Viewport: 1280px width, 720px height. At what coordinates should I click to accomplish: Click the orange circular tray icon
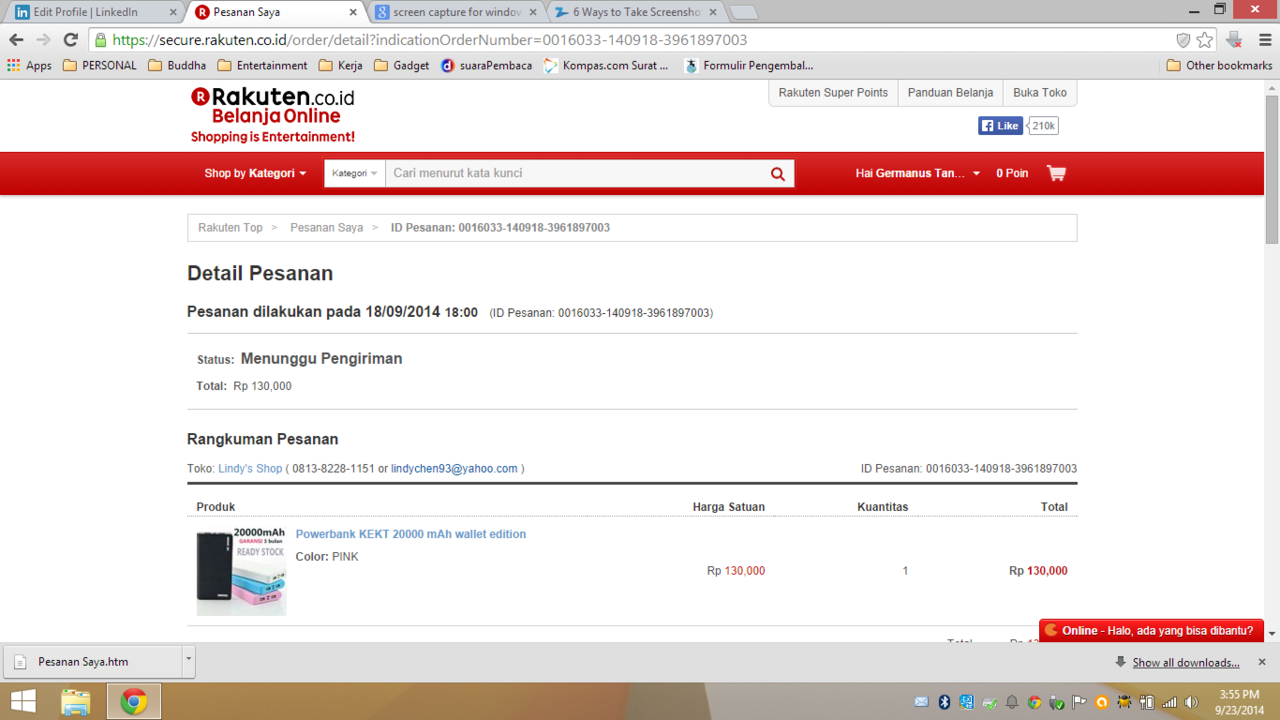pos(1102,702)
